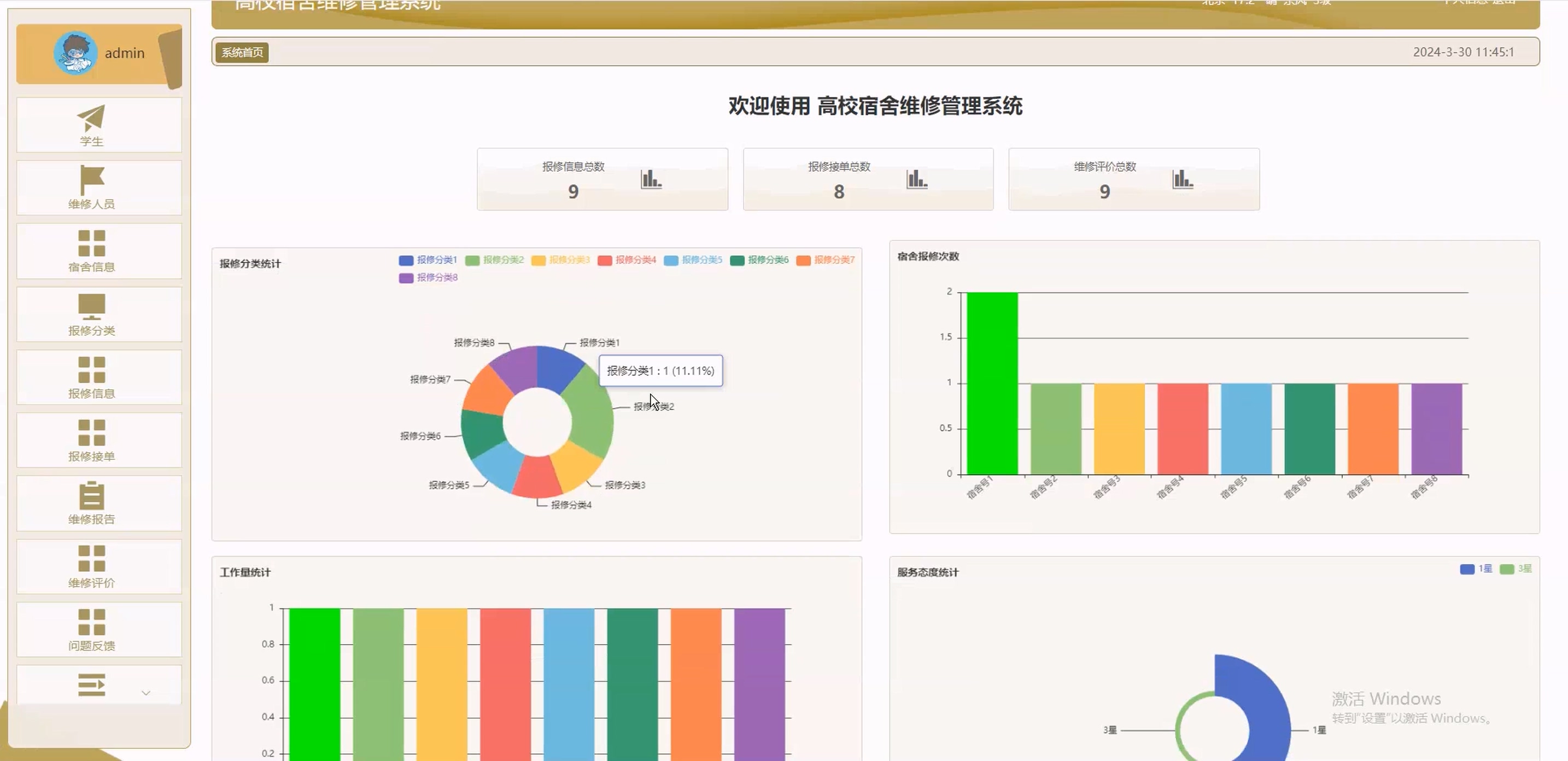Click the red 报修分类4 donut slice
Image resolution: width=1568 pixels, height=761 pixels.
(537, 477)
